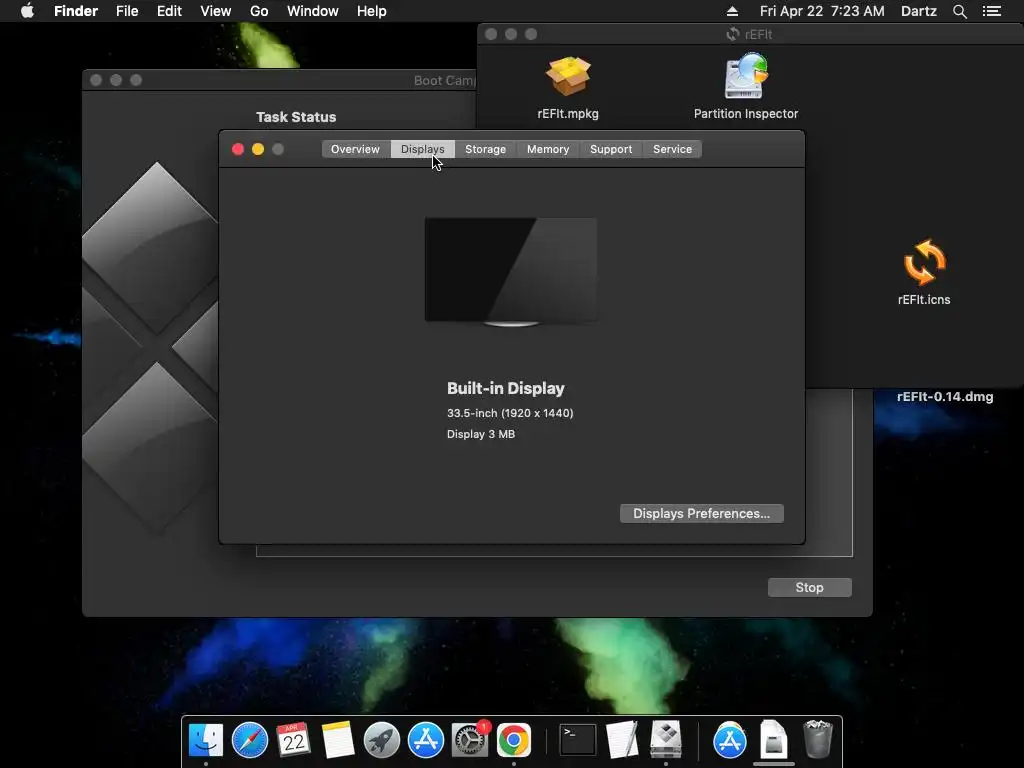Click the Dartz user name menu

918,11
